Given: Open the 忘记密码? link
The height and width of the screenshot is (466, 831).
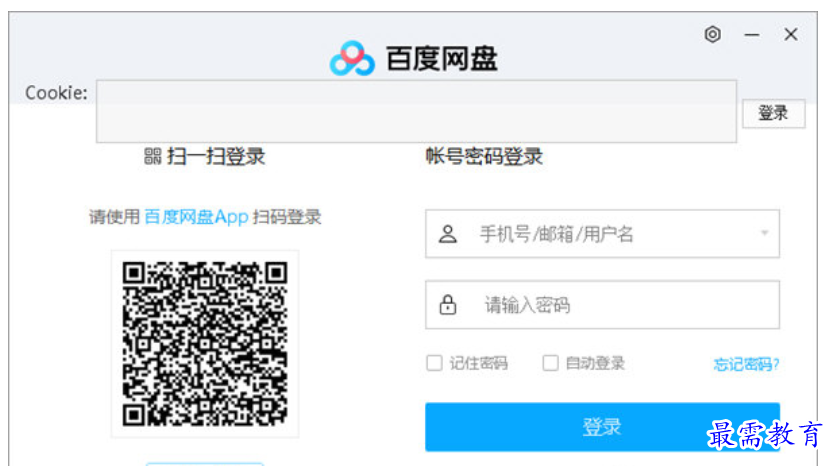Looking at the screenshot, I should [746, 364].
